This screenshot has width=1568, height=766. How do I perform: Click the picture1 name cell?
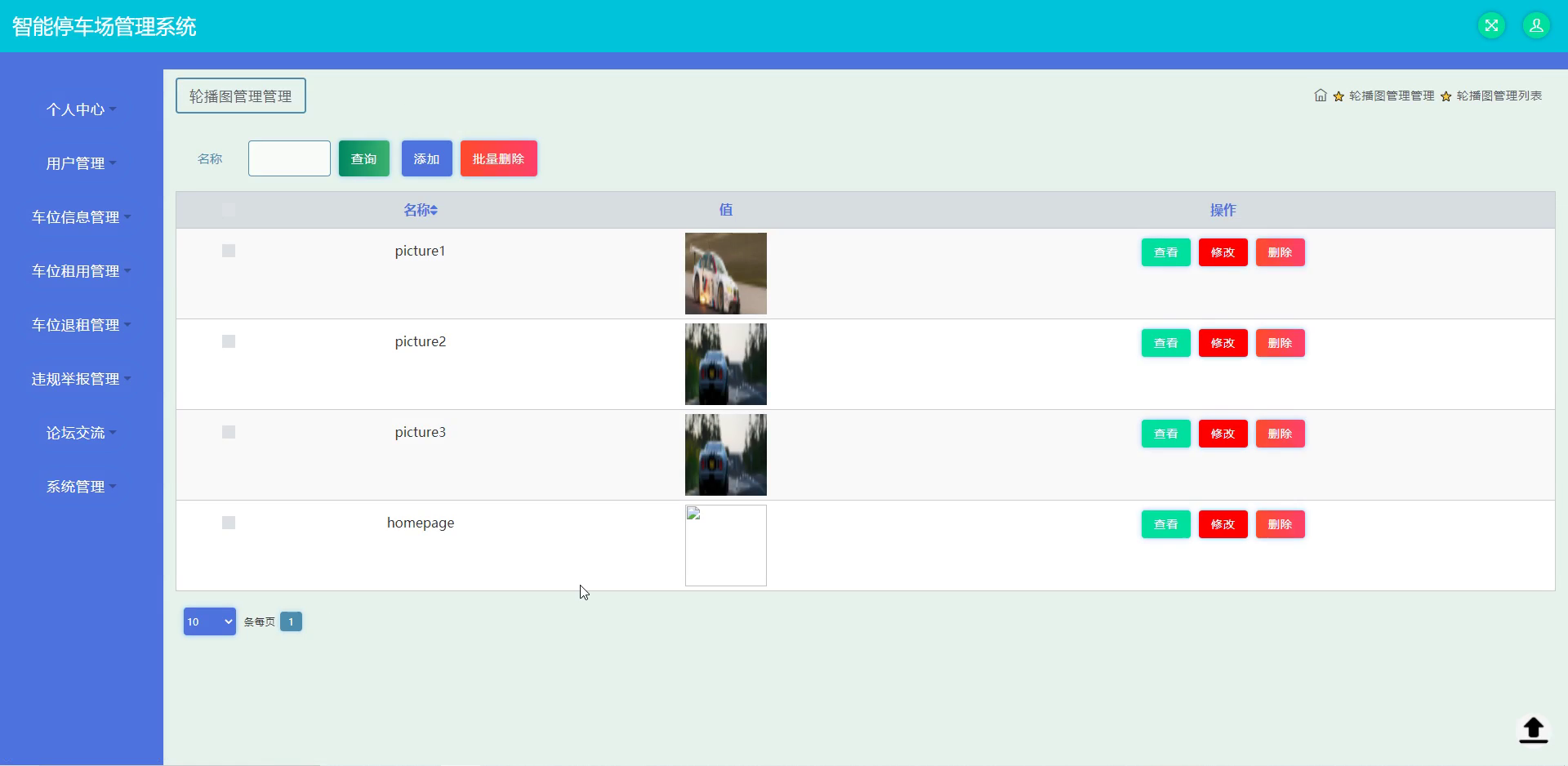tap(420, 251)
